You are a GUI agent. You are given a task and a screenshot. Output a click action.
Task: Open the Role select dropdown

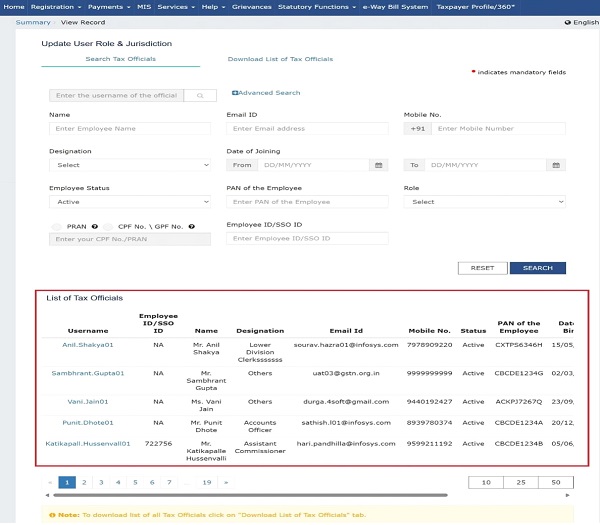tap(484, 202)
